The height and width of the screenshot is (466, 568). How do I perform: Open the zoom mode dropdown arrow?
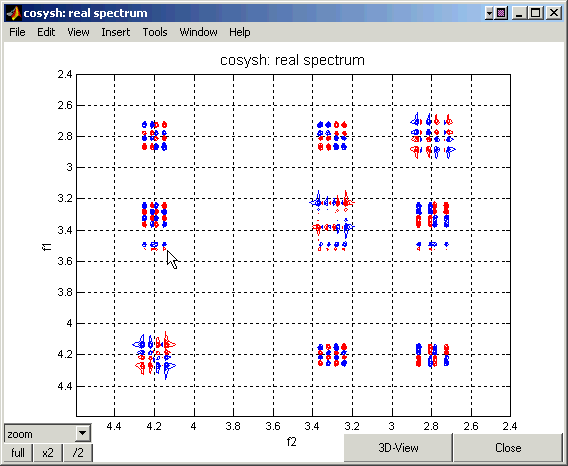point(83,433)
